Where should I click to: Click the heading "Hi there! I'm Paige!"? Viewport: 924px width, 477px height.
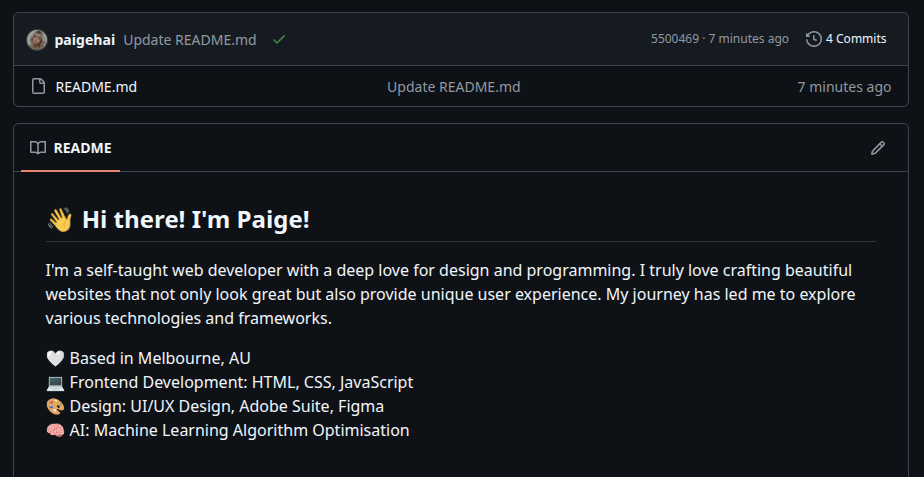tap(196, 219)
